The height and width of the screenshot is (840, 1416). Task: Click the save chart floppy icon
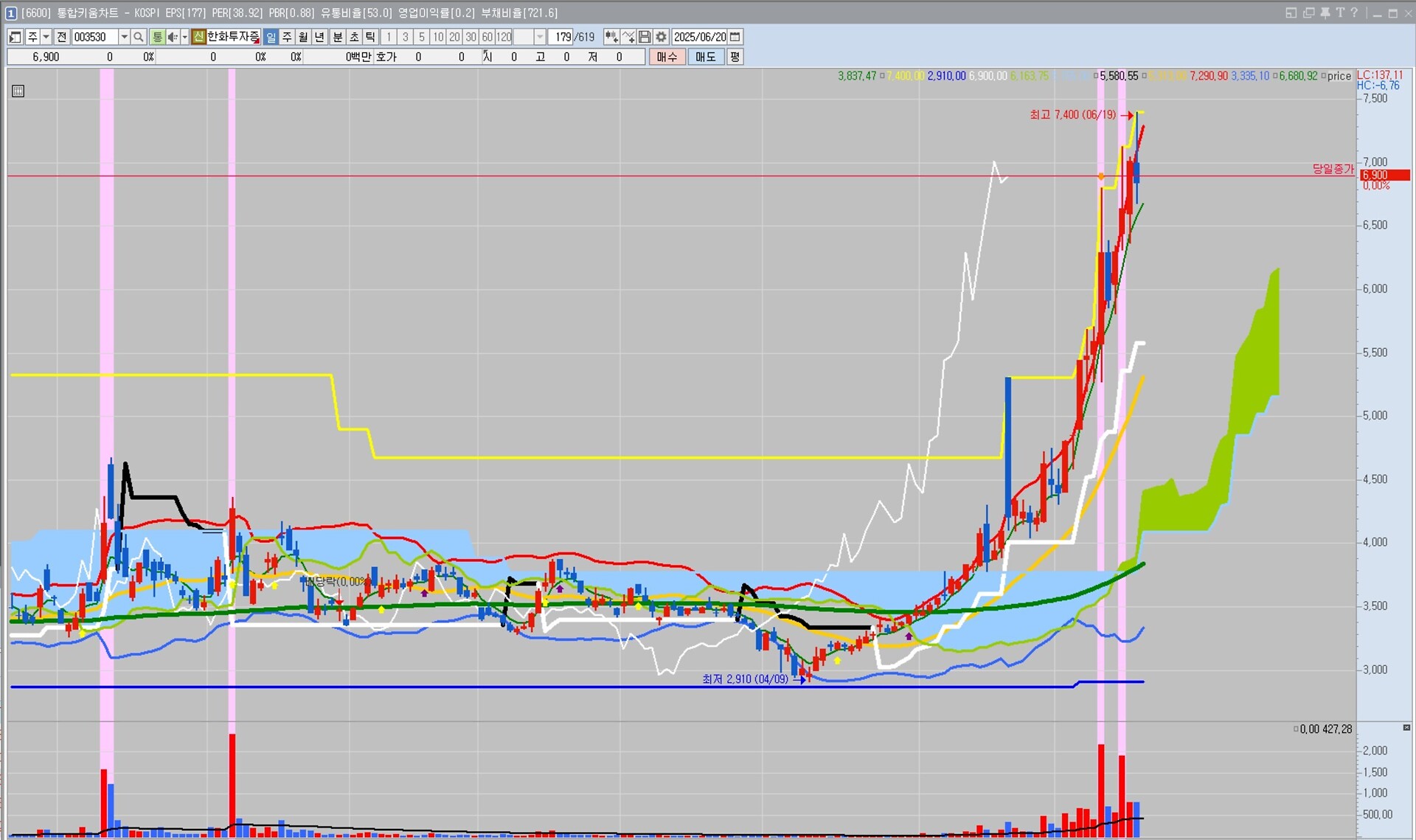point(645,37)
